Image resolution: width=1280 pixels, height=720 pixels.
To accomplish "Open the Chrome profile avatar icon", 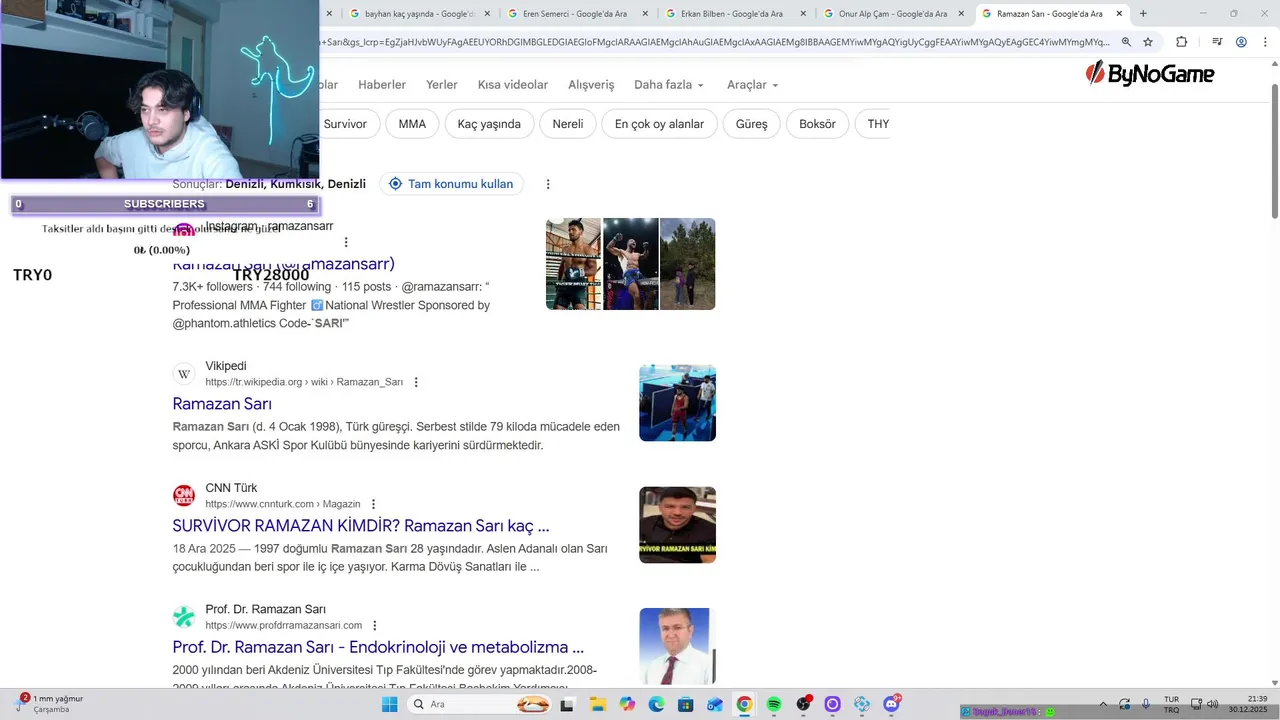I will (1241, 42).
